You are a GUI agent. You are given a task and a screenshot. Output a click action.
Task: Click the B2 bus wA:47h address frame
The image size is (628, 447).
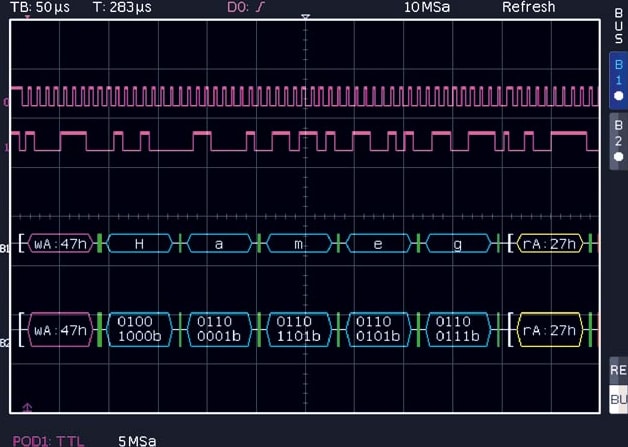[60, 330]
